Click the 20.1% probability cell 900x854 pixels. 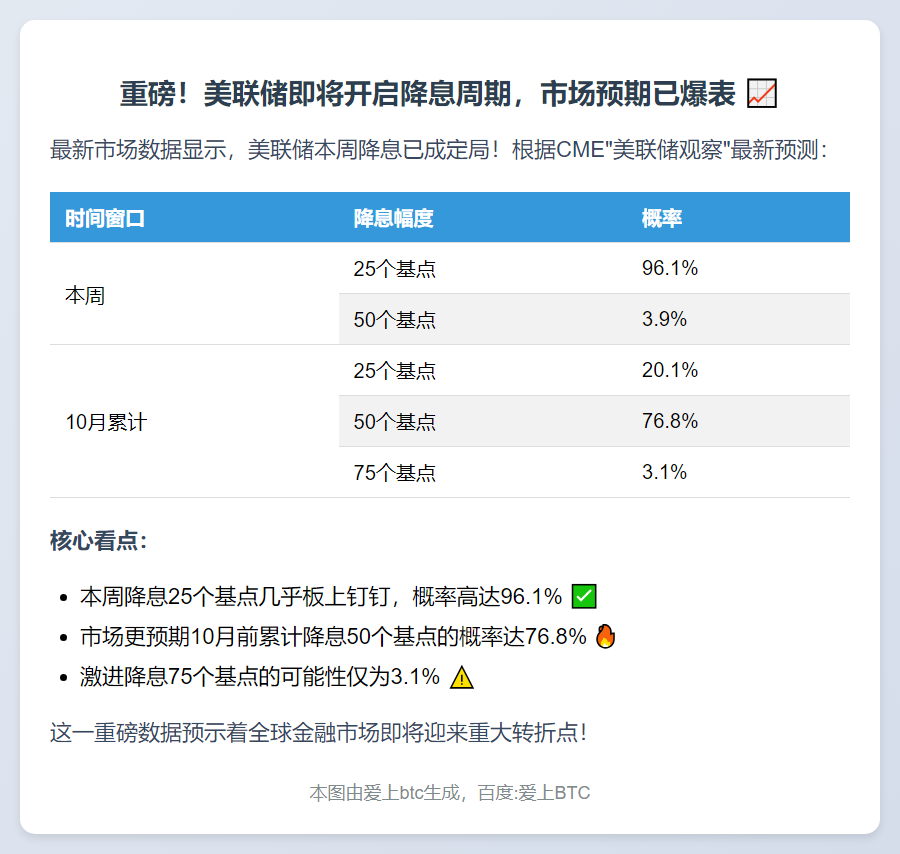point(670,371)
